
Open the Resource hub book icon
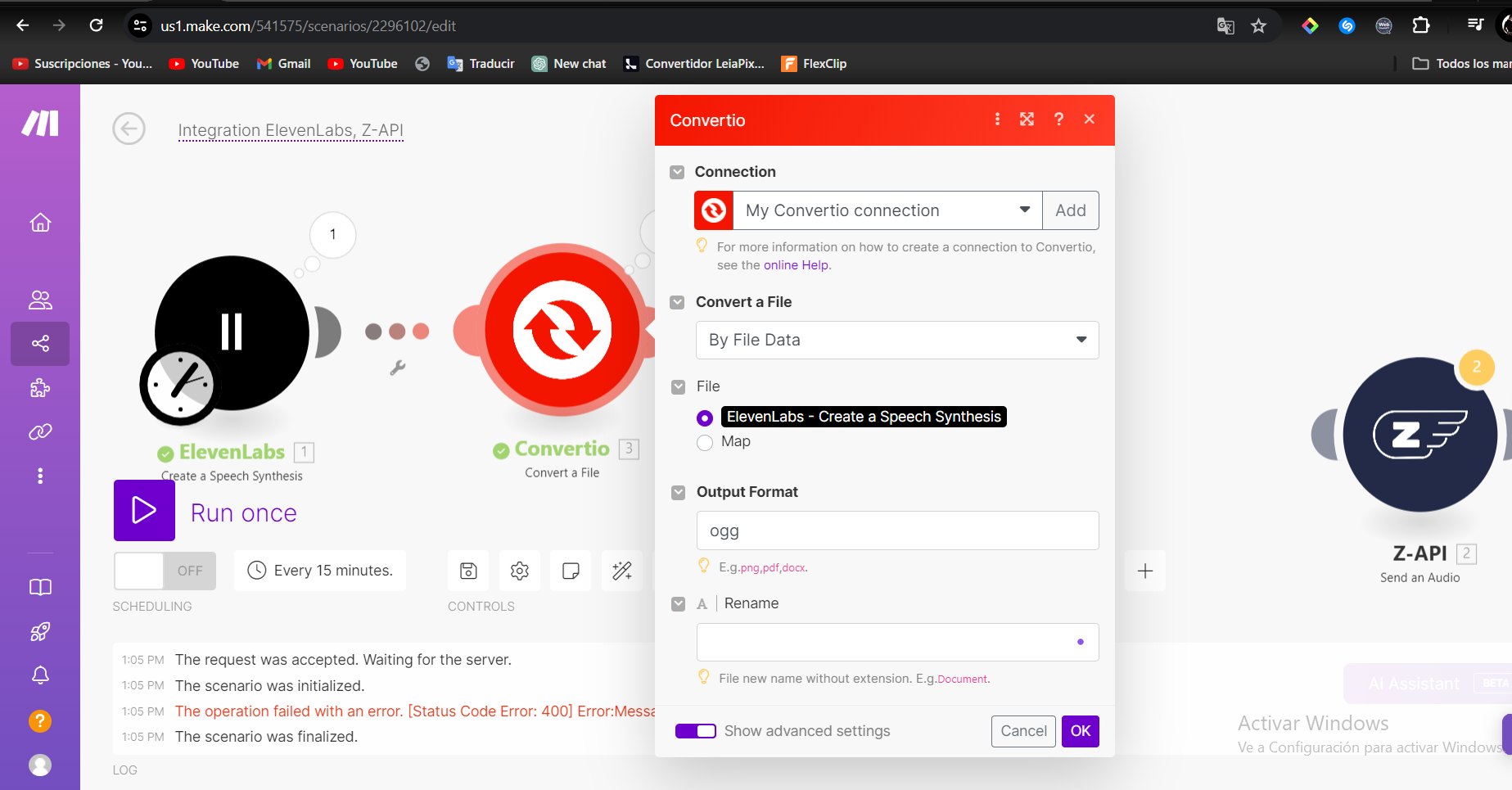click(x=40, y=587)
